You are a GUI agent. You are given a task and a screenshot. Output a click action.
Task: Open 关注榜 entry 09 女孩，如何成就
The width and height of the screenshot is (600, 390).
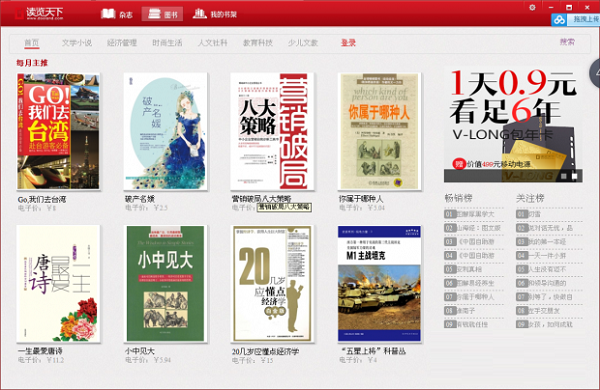pos(549,325)
